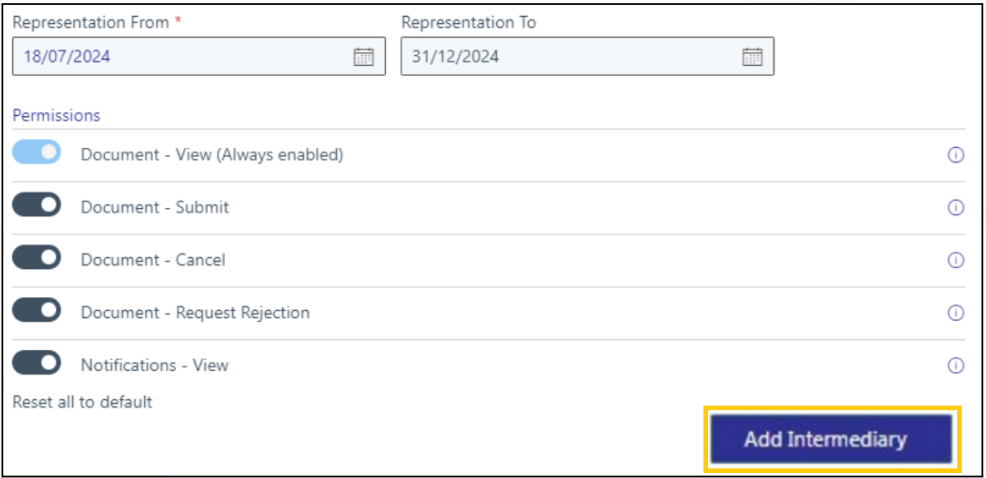Show info for Document - Cancel permission

click(x=955, y=260)
